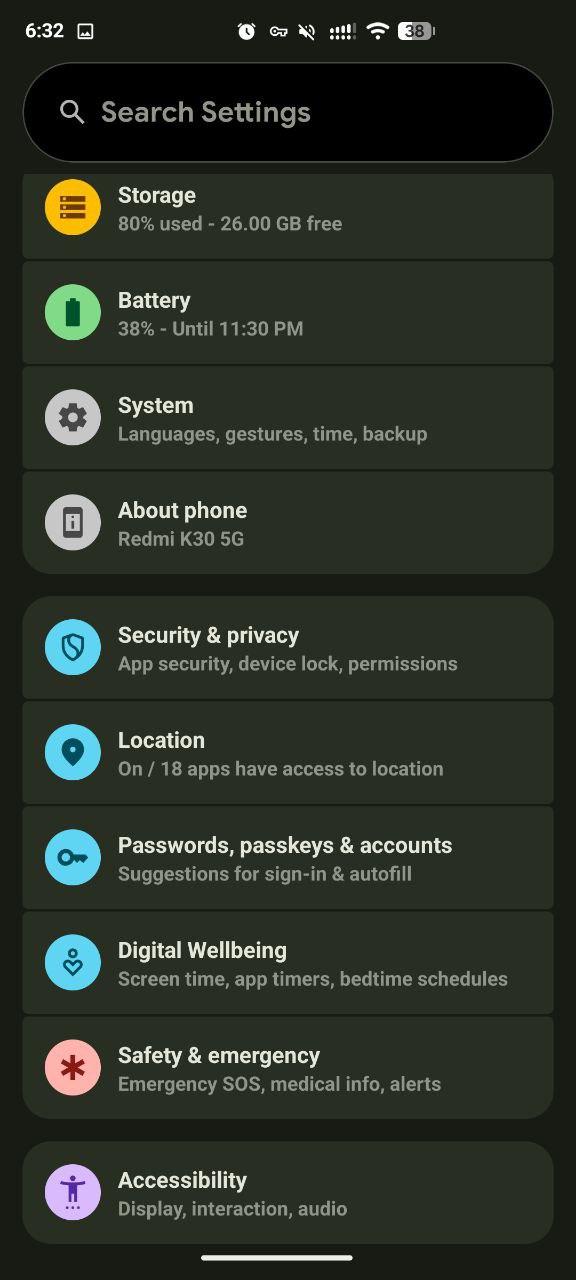Tap the Wi-Fi status bar icon

pos(377,31)
